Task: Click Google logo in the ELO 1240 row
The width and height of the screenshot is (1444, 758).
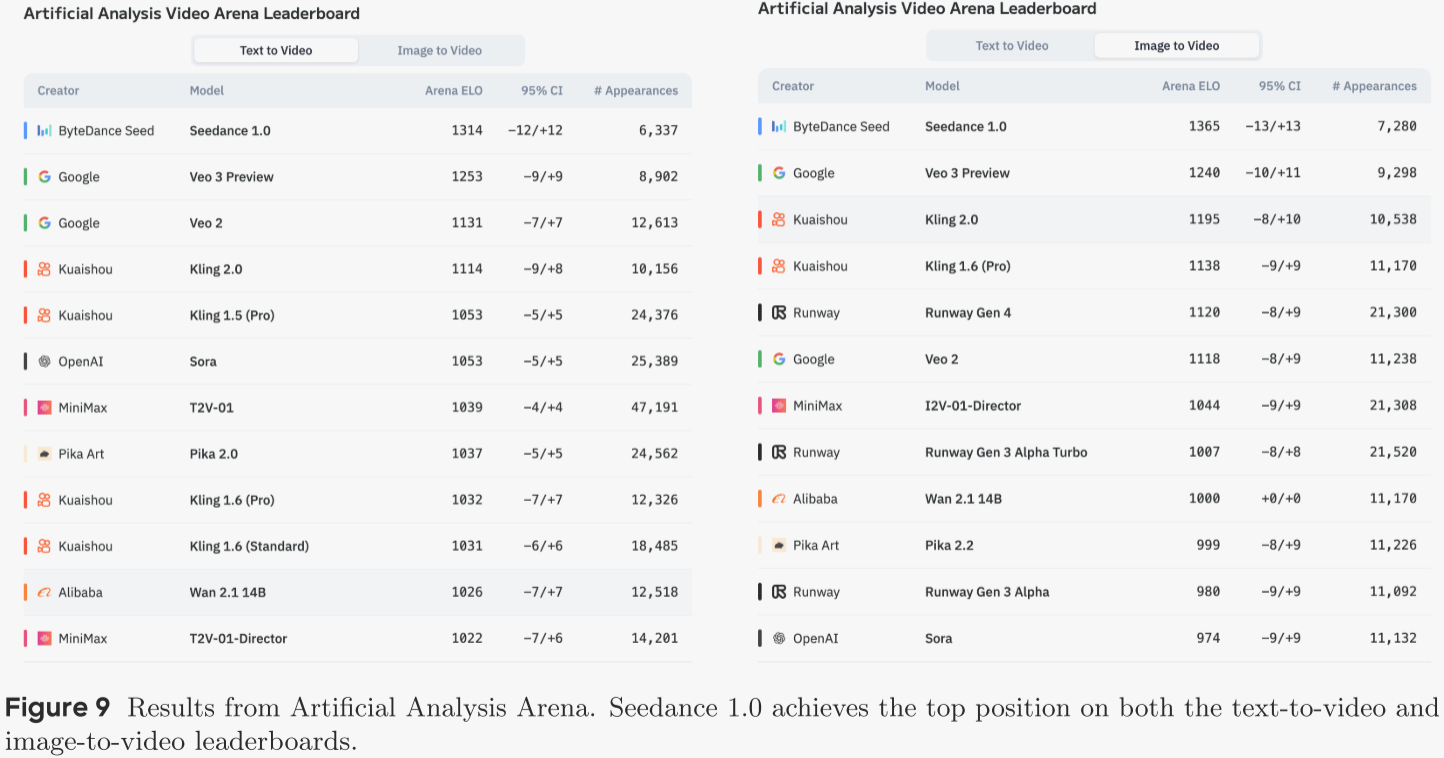Action: (779, 173)
